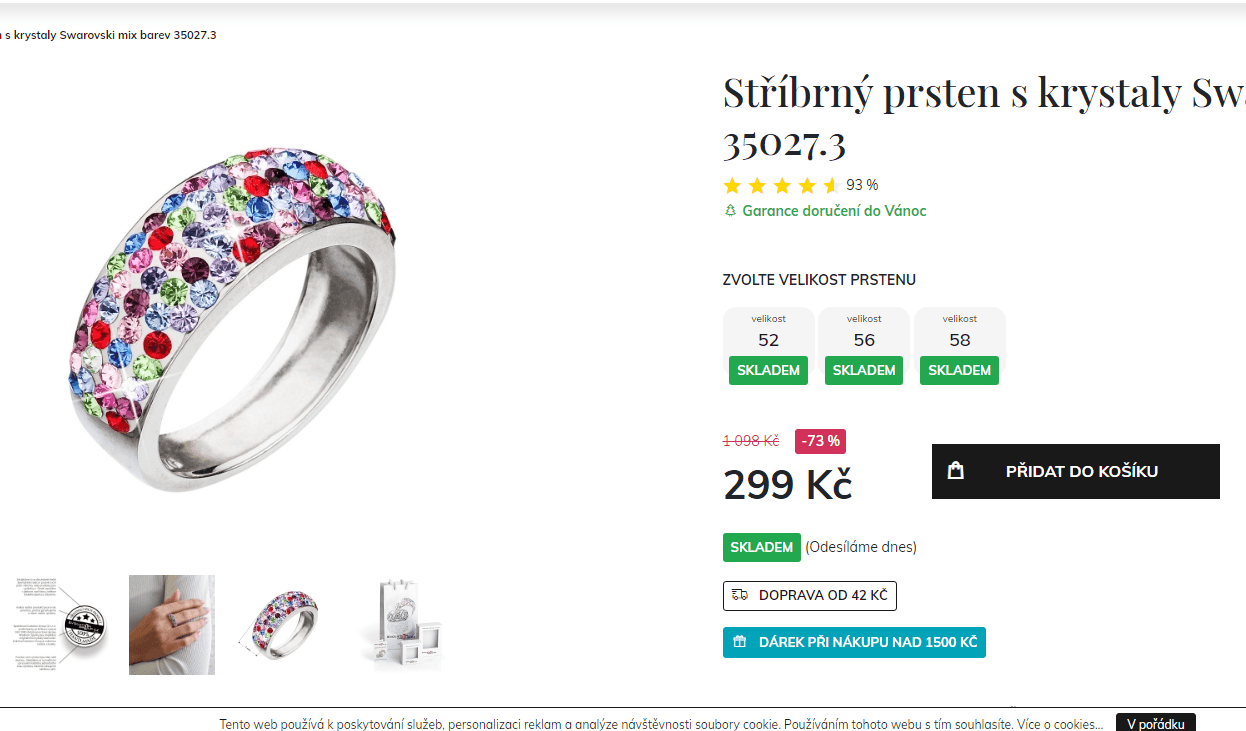This screenshot has width=1246, height=731.
Task: Select the hand-wearing-ring photo thumbnail
Action: pos(171,624)
